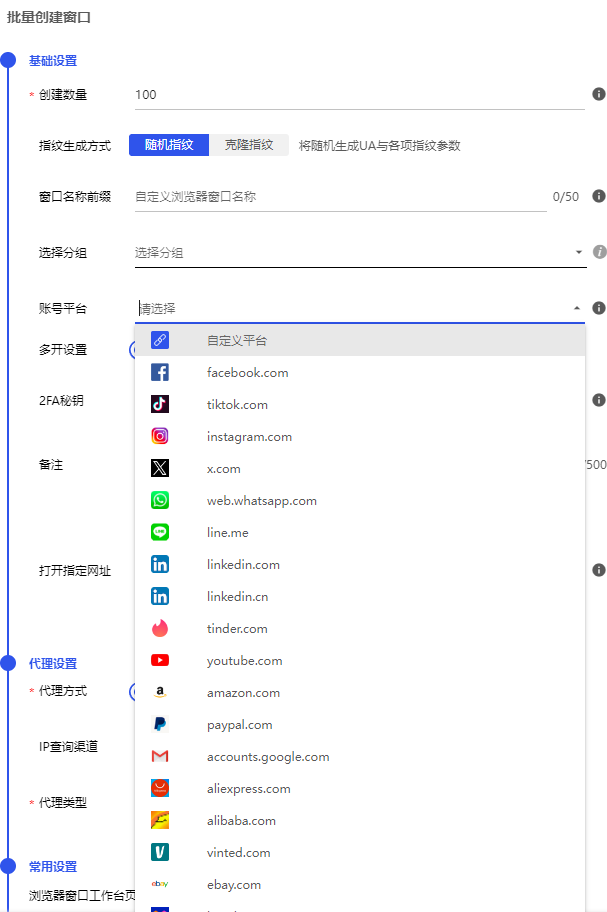The image size is (607, 912).
Task: Click info icon in the 2FA秘钥 row
Action: pyautogui.click(x=599, y=400)
